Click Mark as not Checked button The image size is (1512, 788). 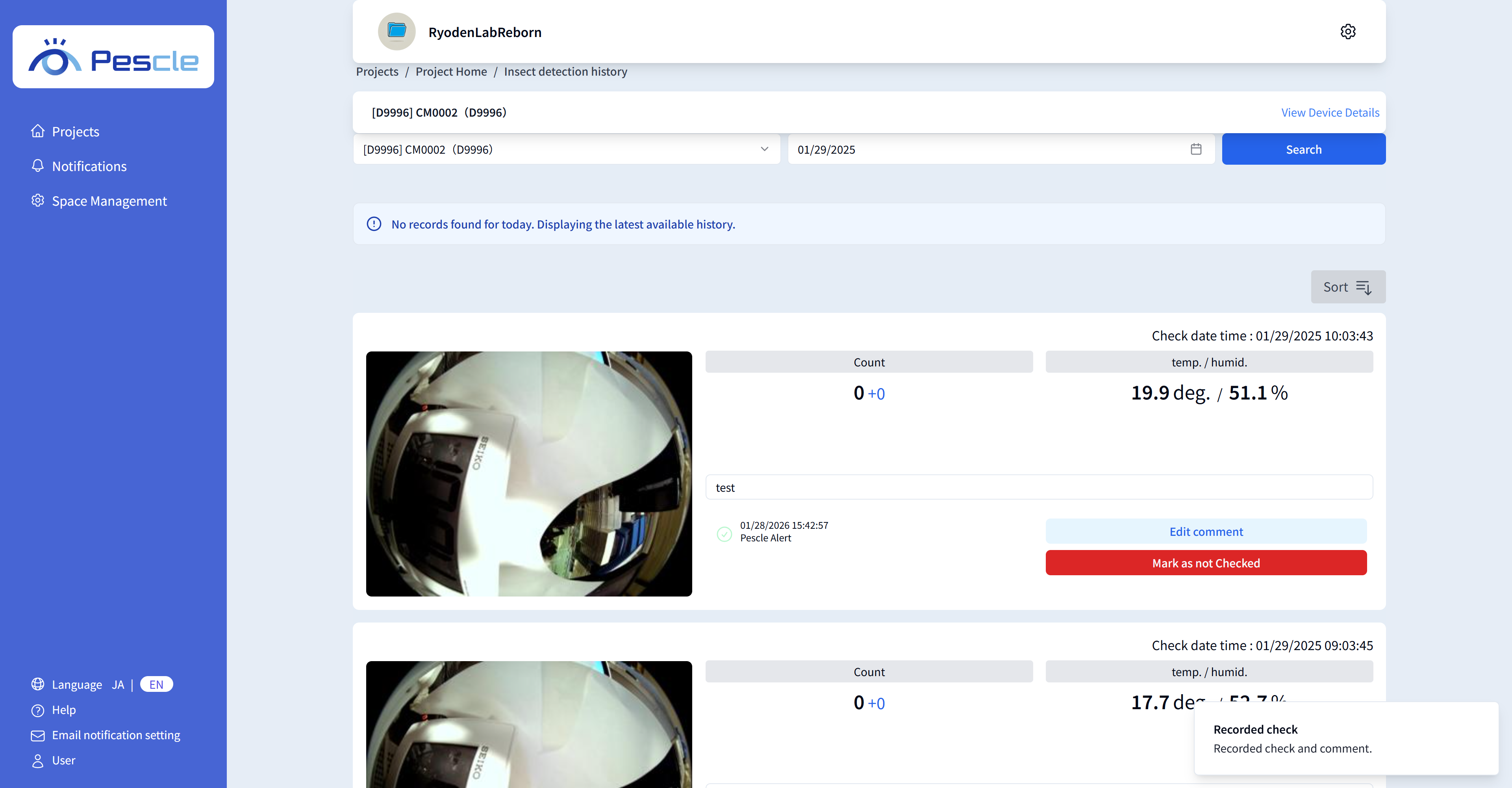coord(1206,563)
